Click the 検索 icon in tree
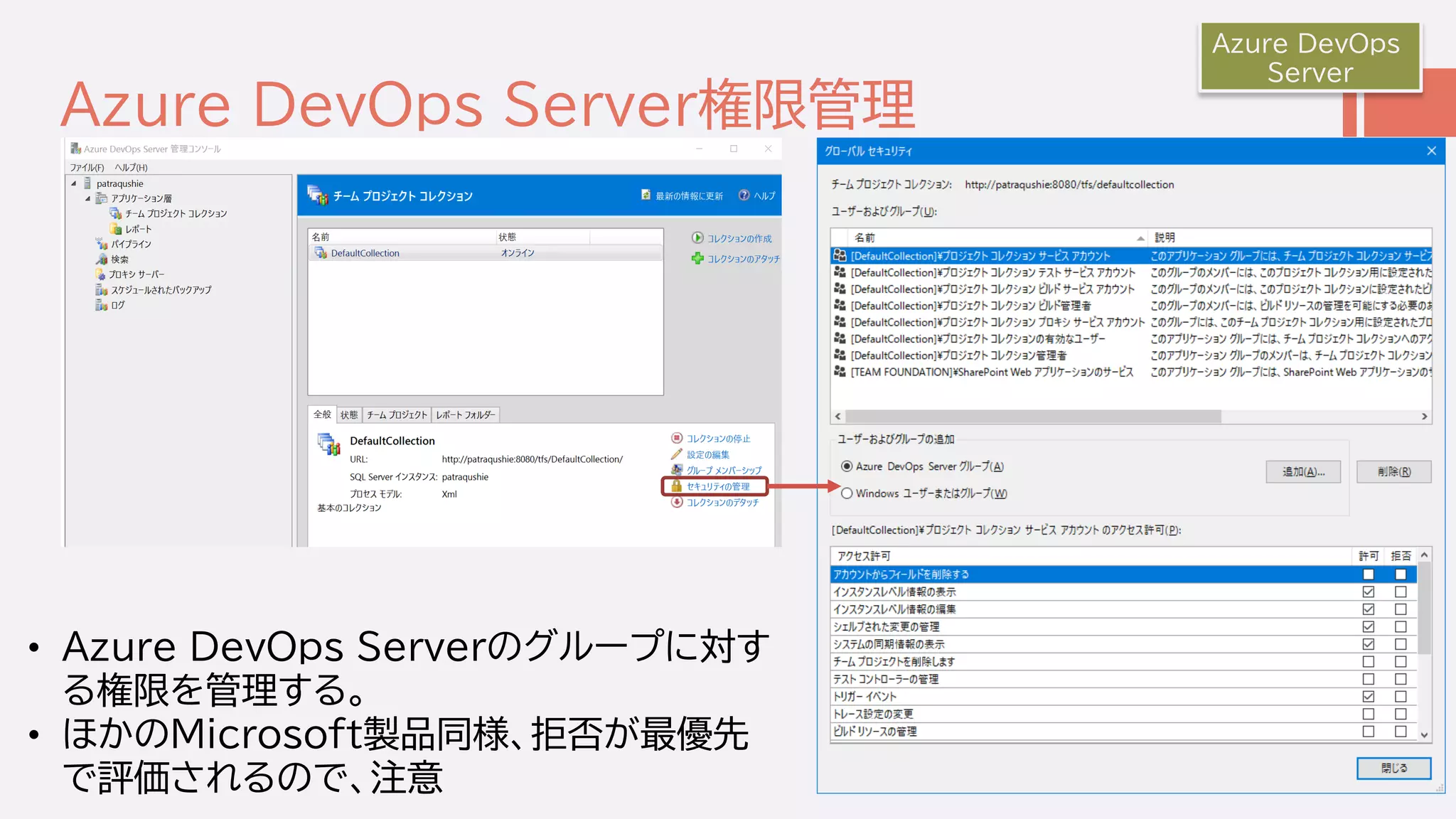This screenshot has width=1456, height=819. [102, 259]
